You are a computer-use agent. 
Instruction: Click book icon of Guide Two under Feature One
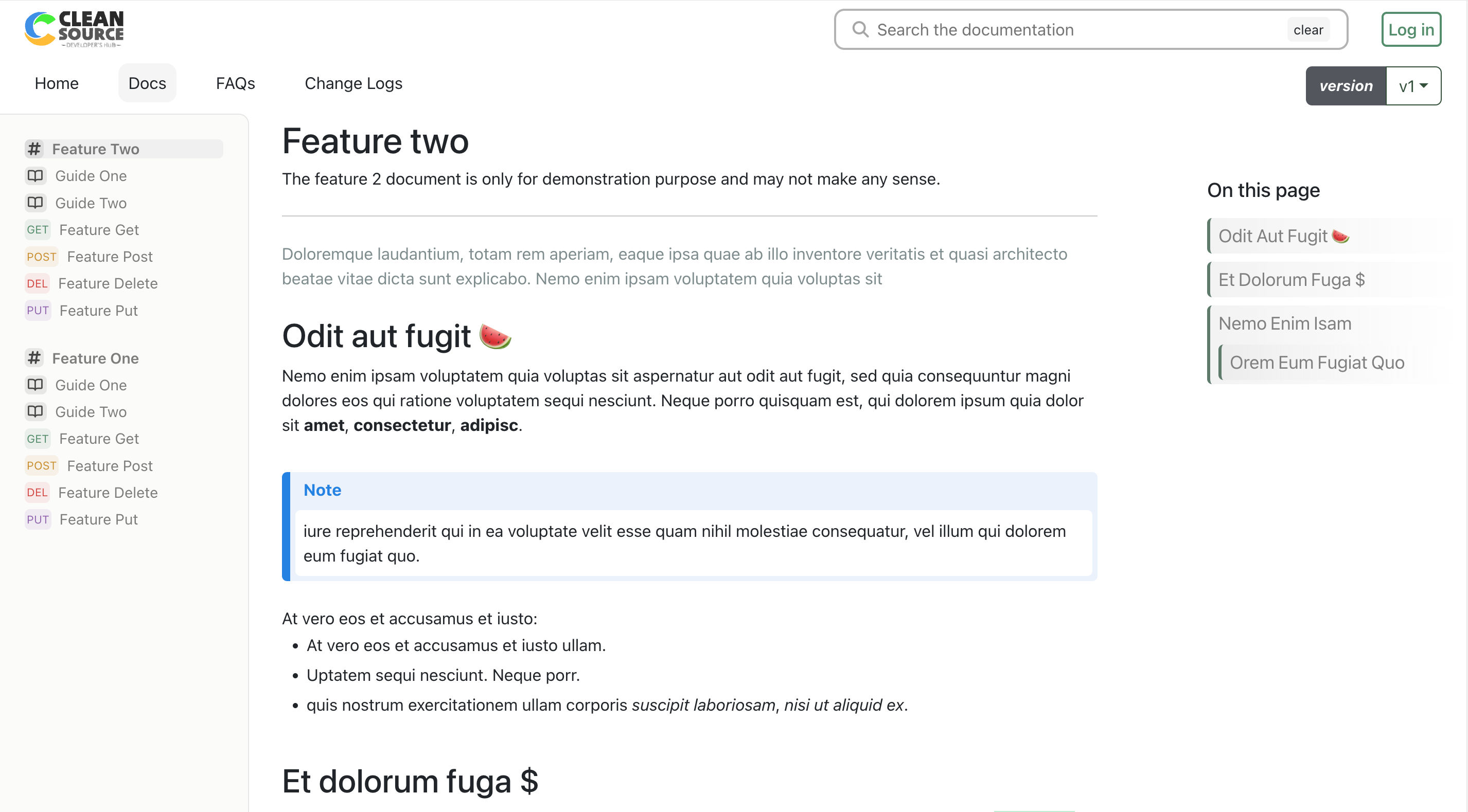pyautogui.click(x=36, y=412)
